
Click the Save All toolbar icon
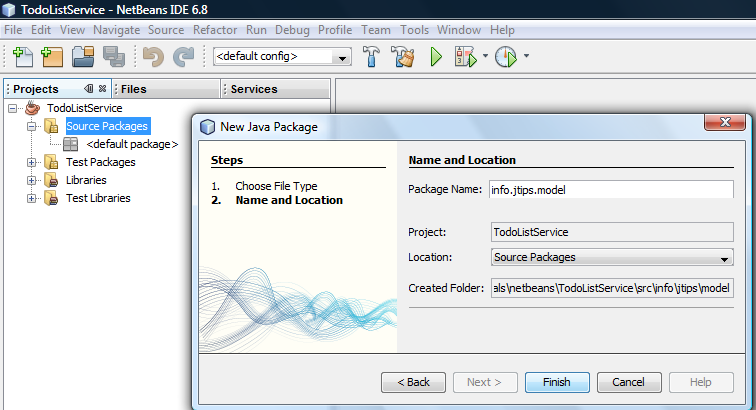[x=114, y=56]
